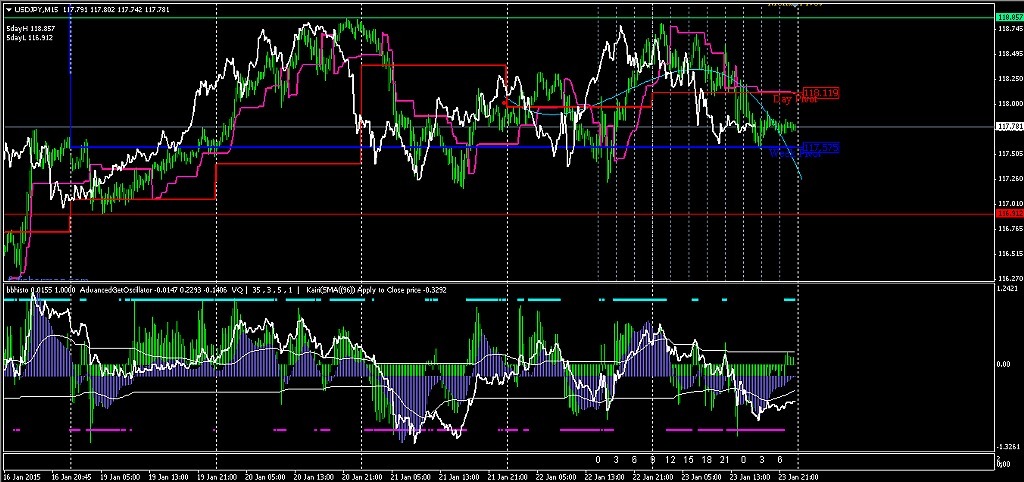Click the 16 Jan 2015 date on time axis

pyautogui.click(x=20, y=476)
